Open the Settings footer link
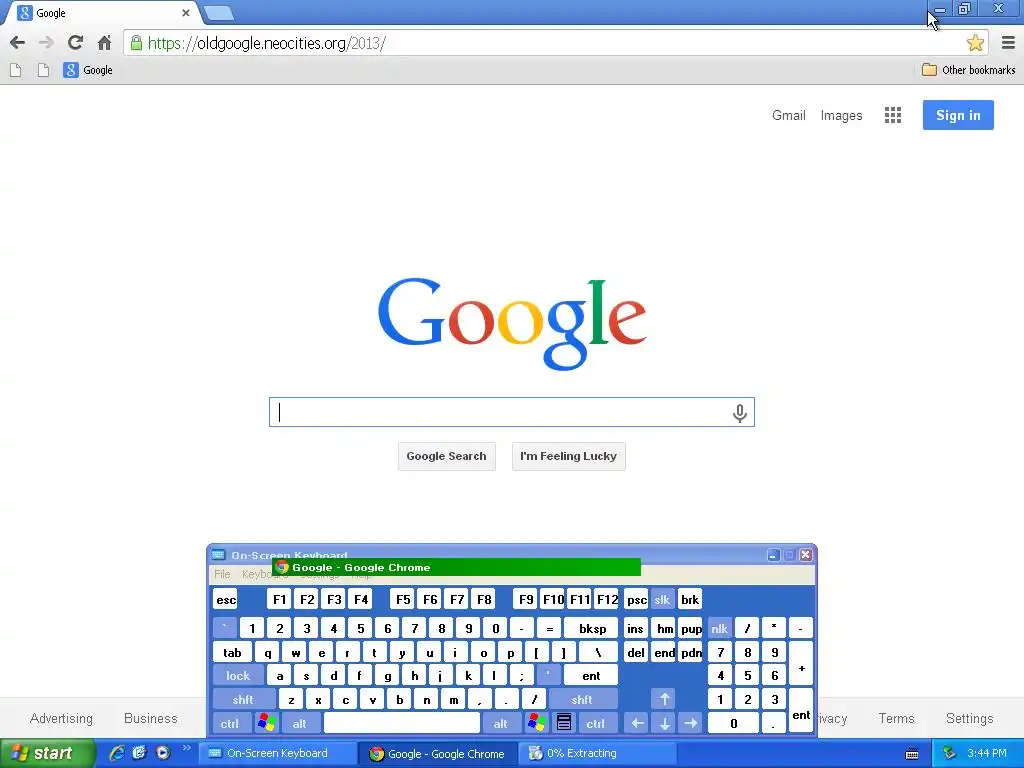The height and width of the screenshot is (768, 1024). [970, 718]
